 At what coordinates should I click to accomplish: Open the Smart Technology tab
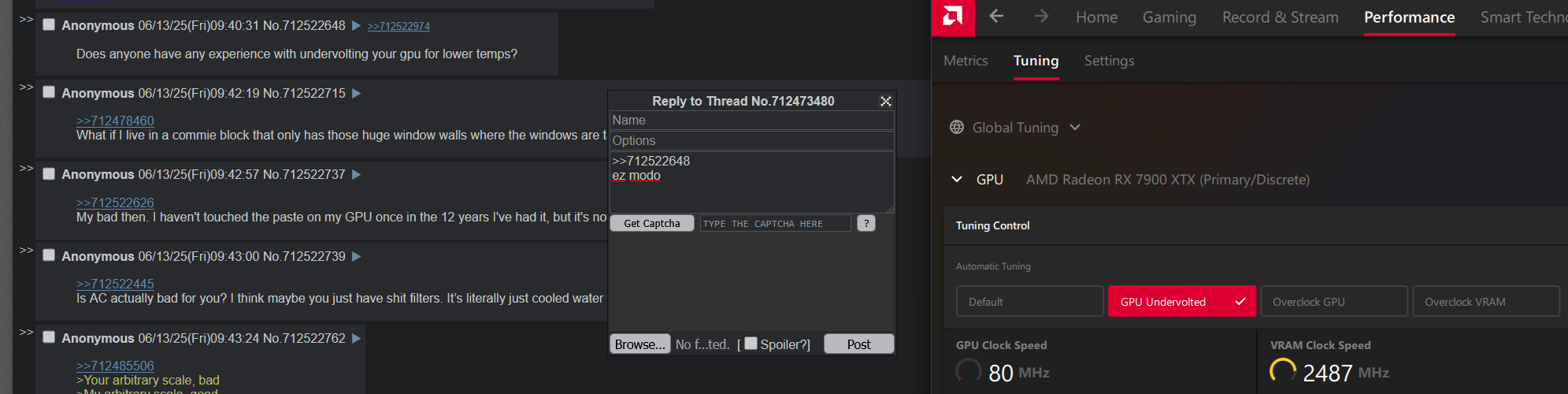[x=1524, y=17]
